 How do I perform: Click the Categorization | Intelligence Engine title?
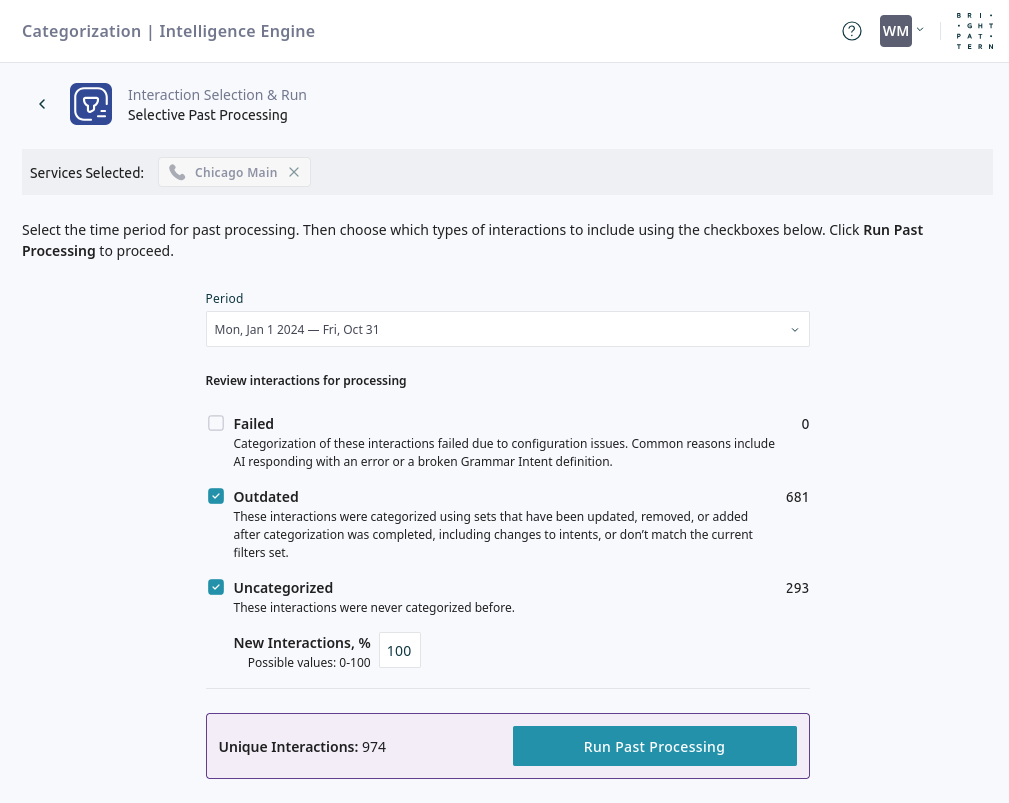168,31
